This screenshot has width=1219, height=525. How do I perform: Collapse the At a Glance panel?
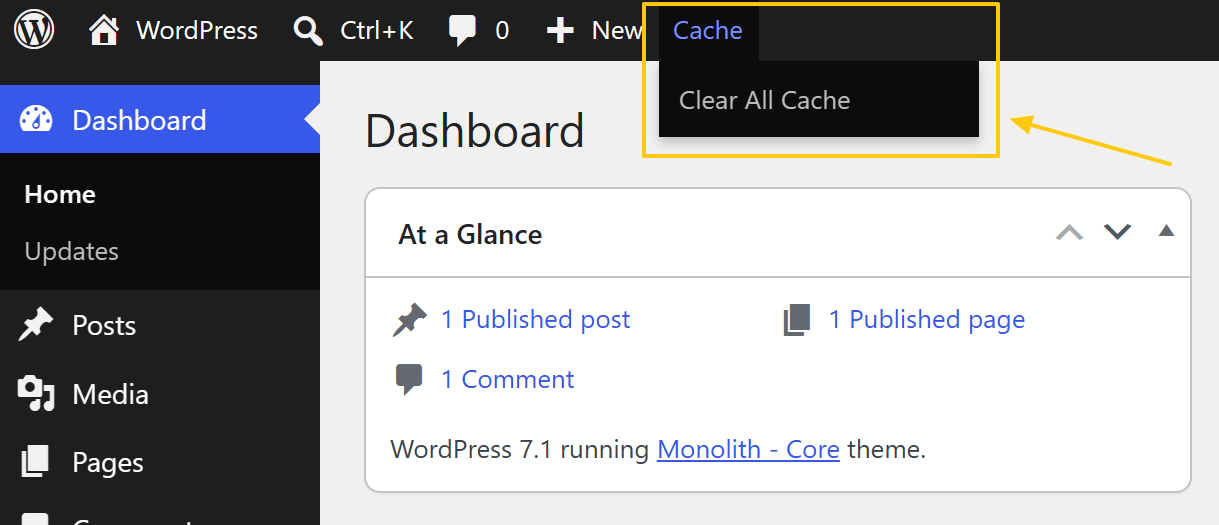pyautogui.click(x=1165, y=232)
